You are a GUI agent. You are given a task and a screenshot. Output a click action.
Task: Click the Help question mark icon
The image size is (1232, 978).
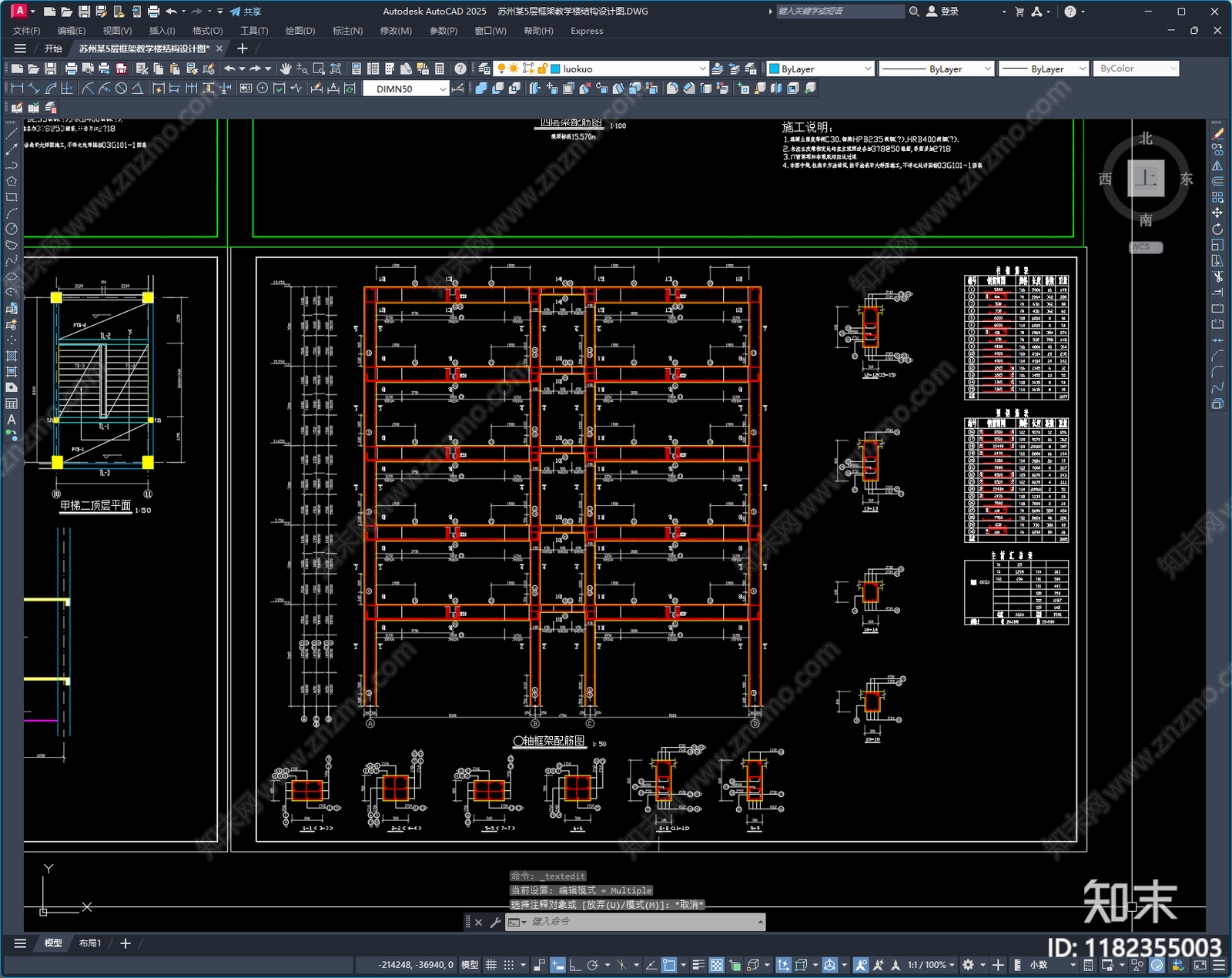tap(460, 69)
